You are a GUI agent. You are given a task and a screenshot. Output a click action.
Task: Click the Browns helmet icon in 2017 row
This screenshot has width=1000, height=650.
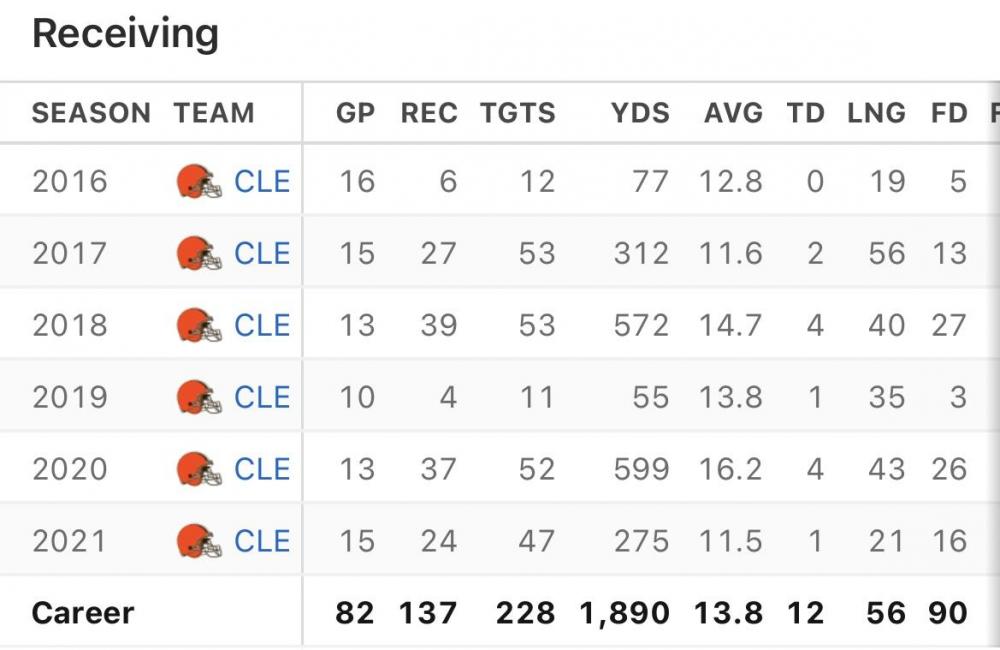click(x=199, y=254)
